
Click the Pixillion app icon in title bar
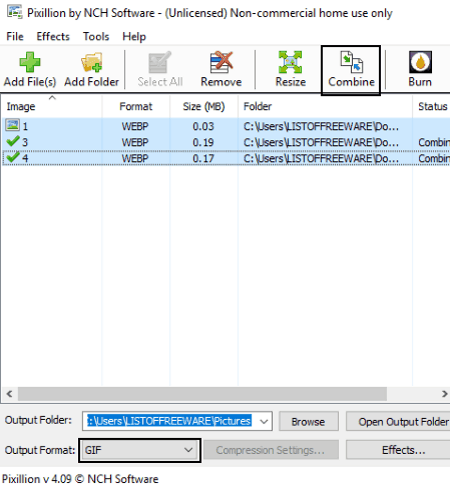(x=15, y=12)
